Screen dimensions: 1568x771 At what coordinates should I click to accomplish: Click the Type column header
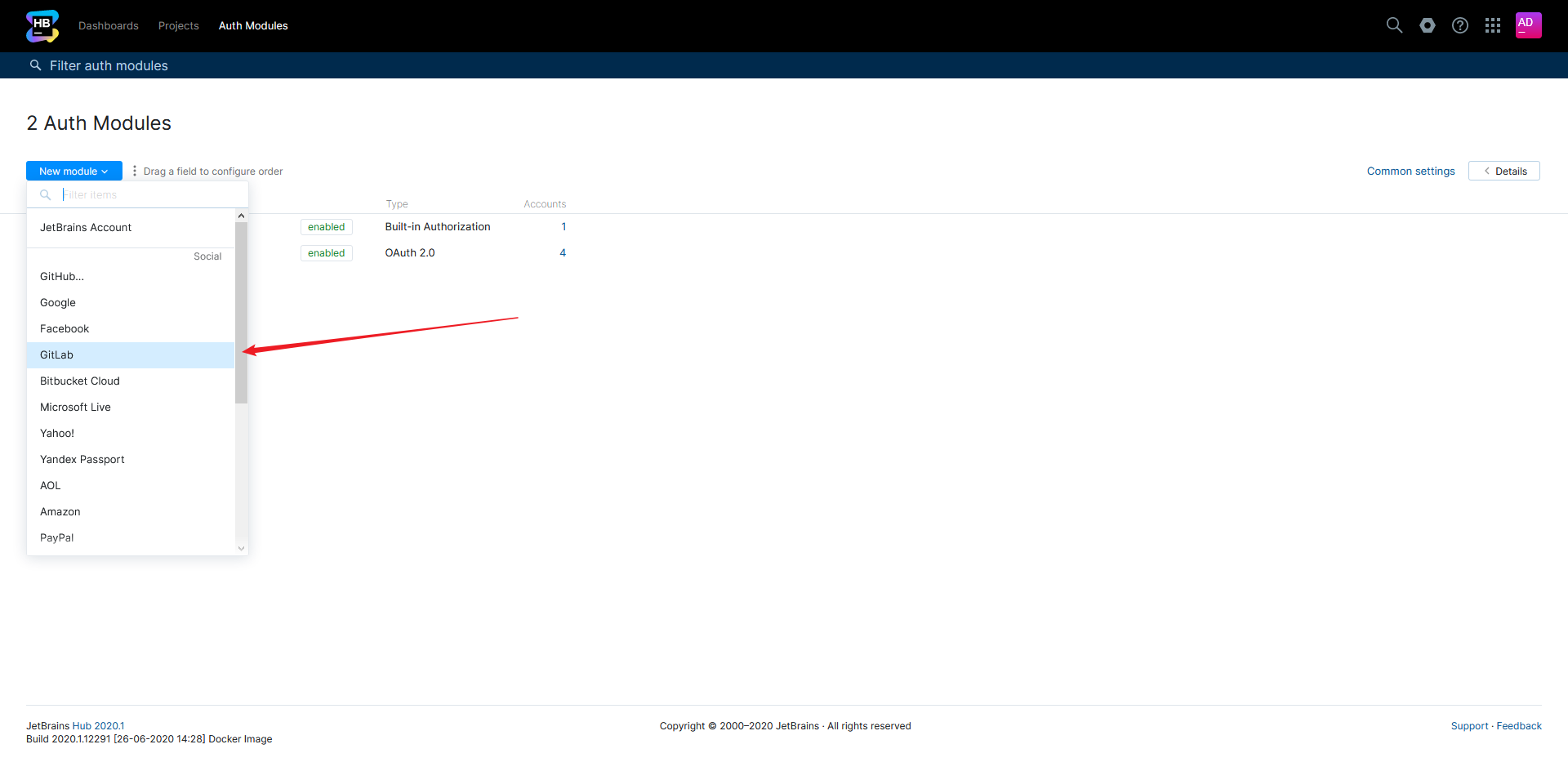(397, 204)
